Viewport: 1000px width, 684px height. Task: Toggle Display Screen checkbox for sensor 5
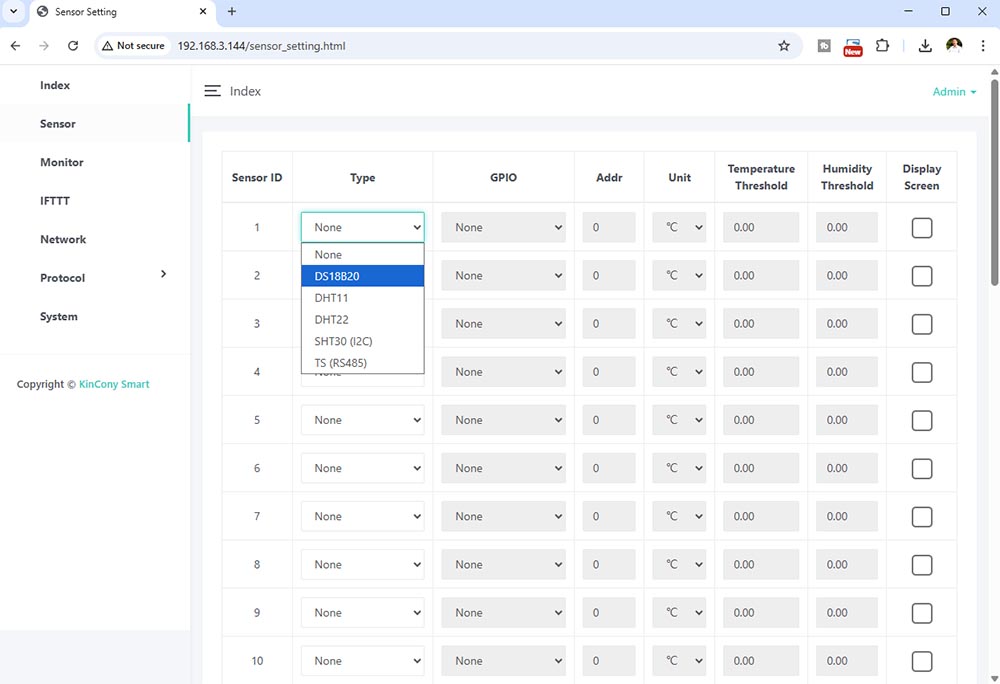pos(921,420)
